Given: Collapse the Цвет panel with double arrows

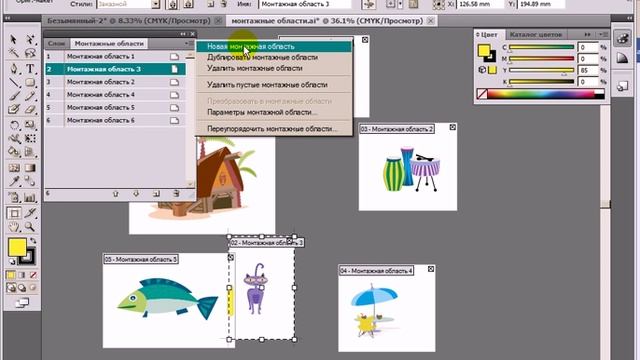Looking at the screenshot, I should point(587,35).
